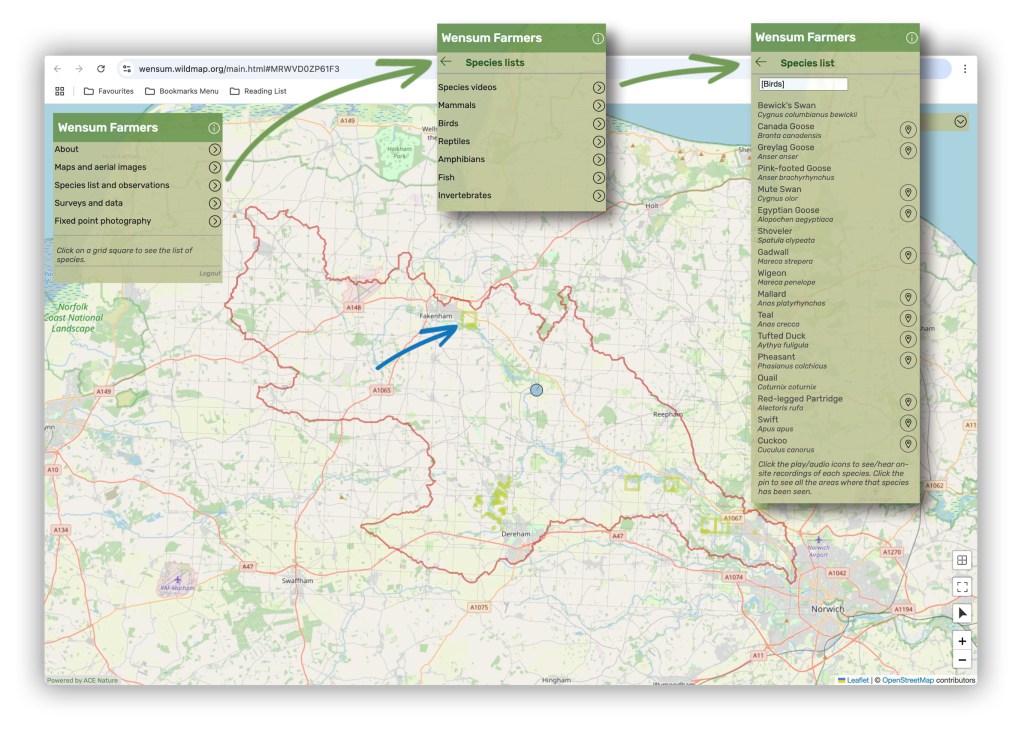Open Species list and observations menu item
Image resolution: width=1024 pixels, height=733 pixels.
pyautogui.click(x=215, y=186)
